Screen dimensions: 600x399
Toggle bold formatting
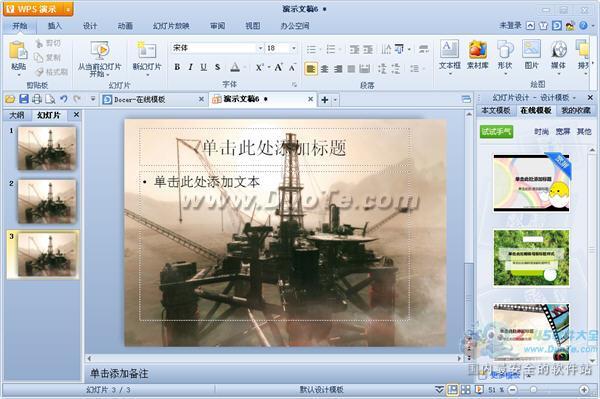pyautogui.click(x=177, y=67)
